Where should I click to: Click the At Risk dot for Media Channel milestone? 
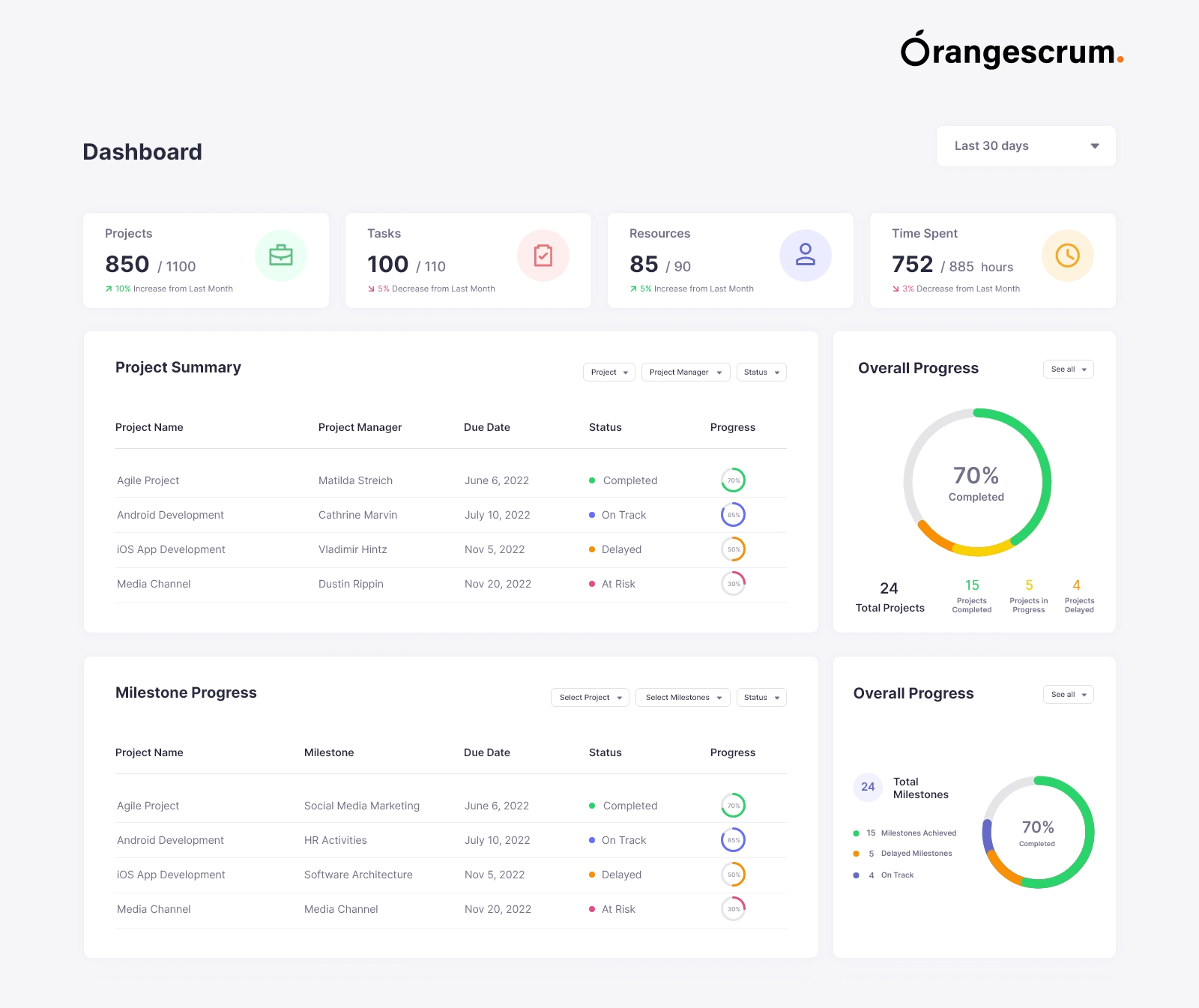[592, 909]
